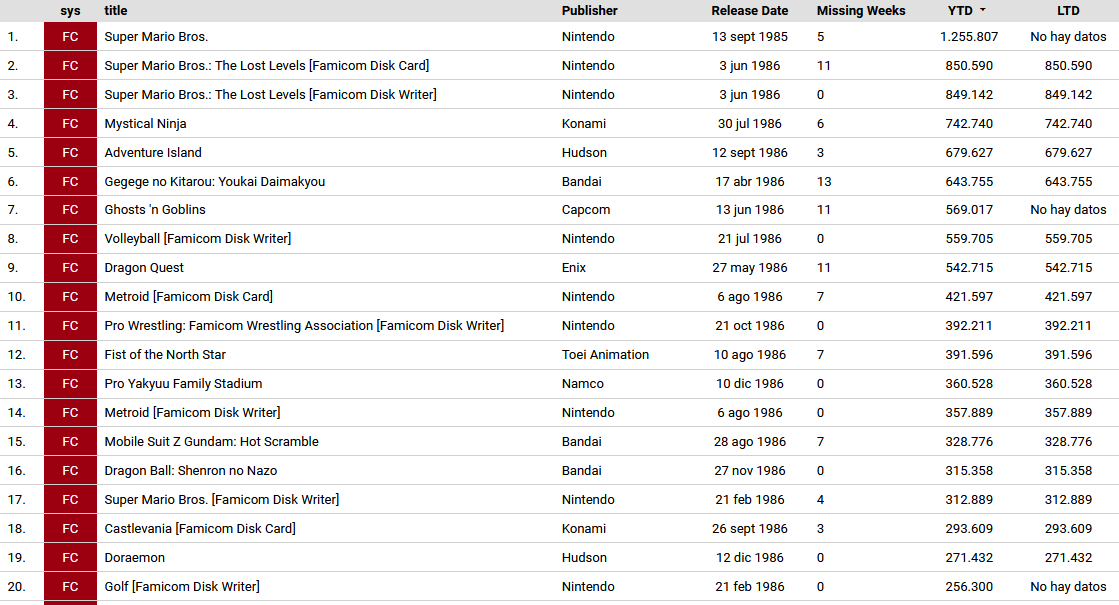Open the Dragon Quest entry
The height and width of the screenshot is (605, 1119).
point(141,268)
